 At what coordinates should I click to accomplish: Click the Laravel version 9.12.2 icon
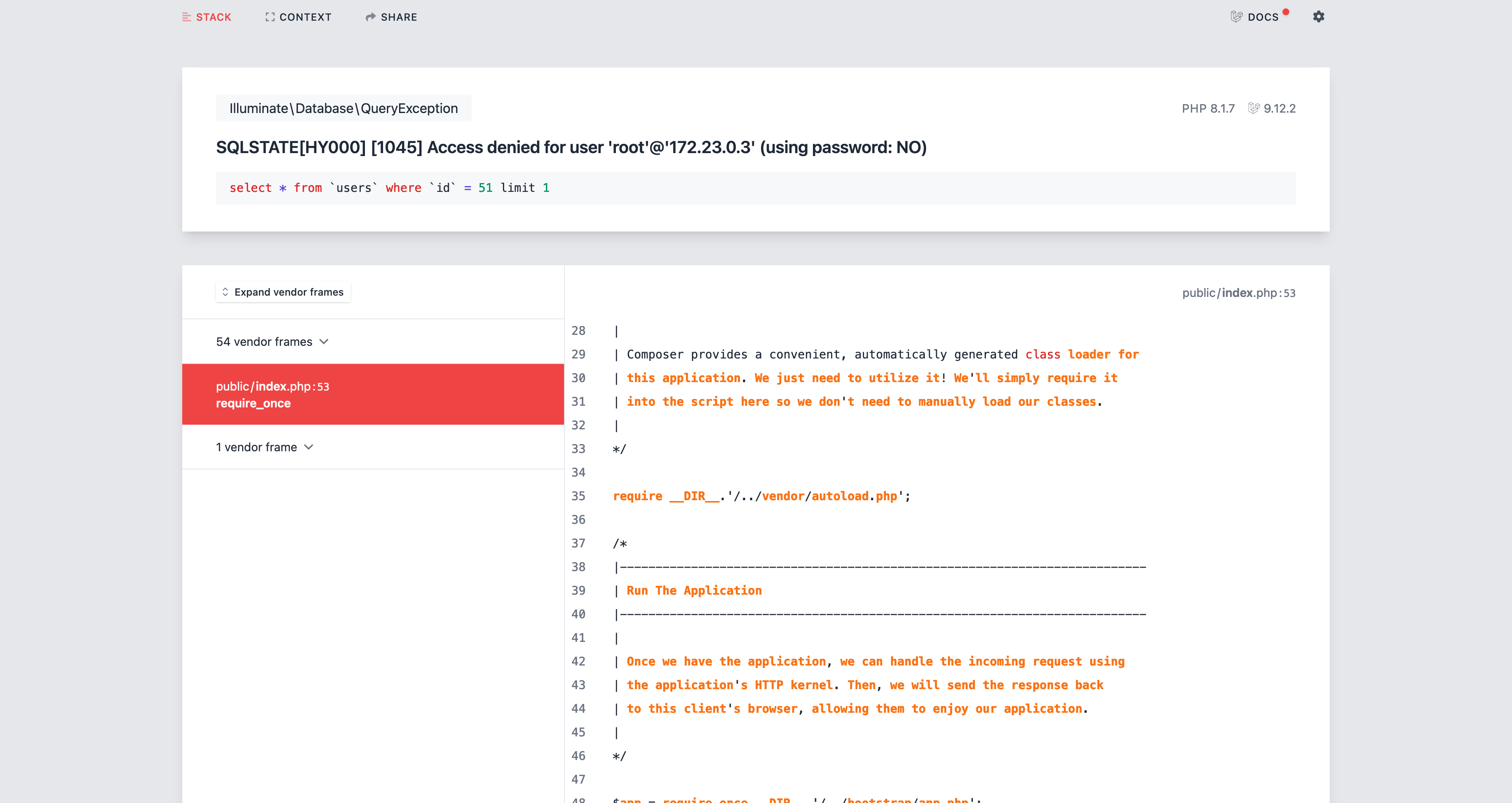(1254, 108)
